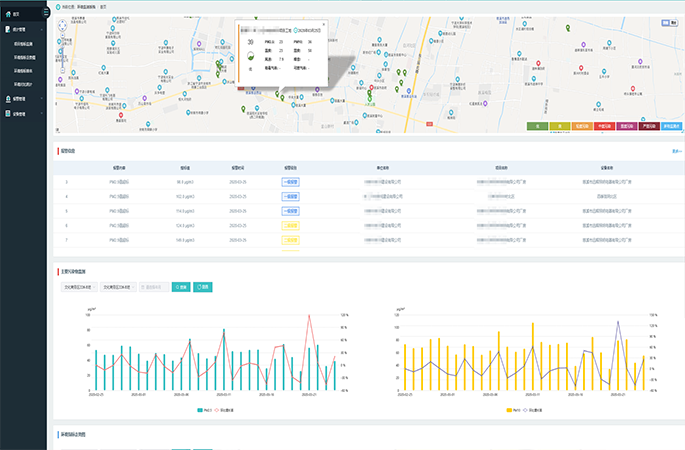Expand the 统计管理 sidebar menu arrow
The height and width of the screenshot is (450, 685).
point(41,29)
